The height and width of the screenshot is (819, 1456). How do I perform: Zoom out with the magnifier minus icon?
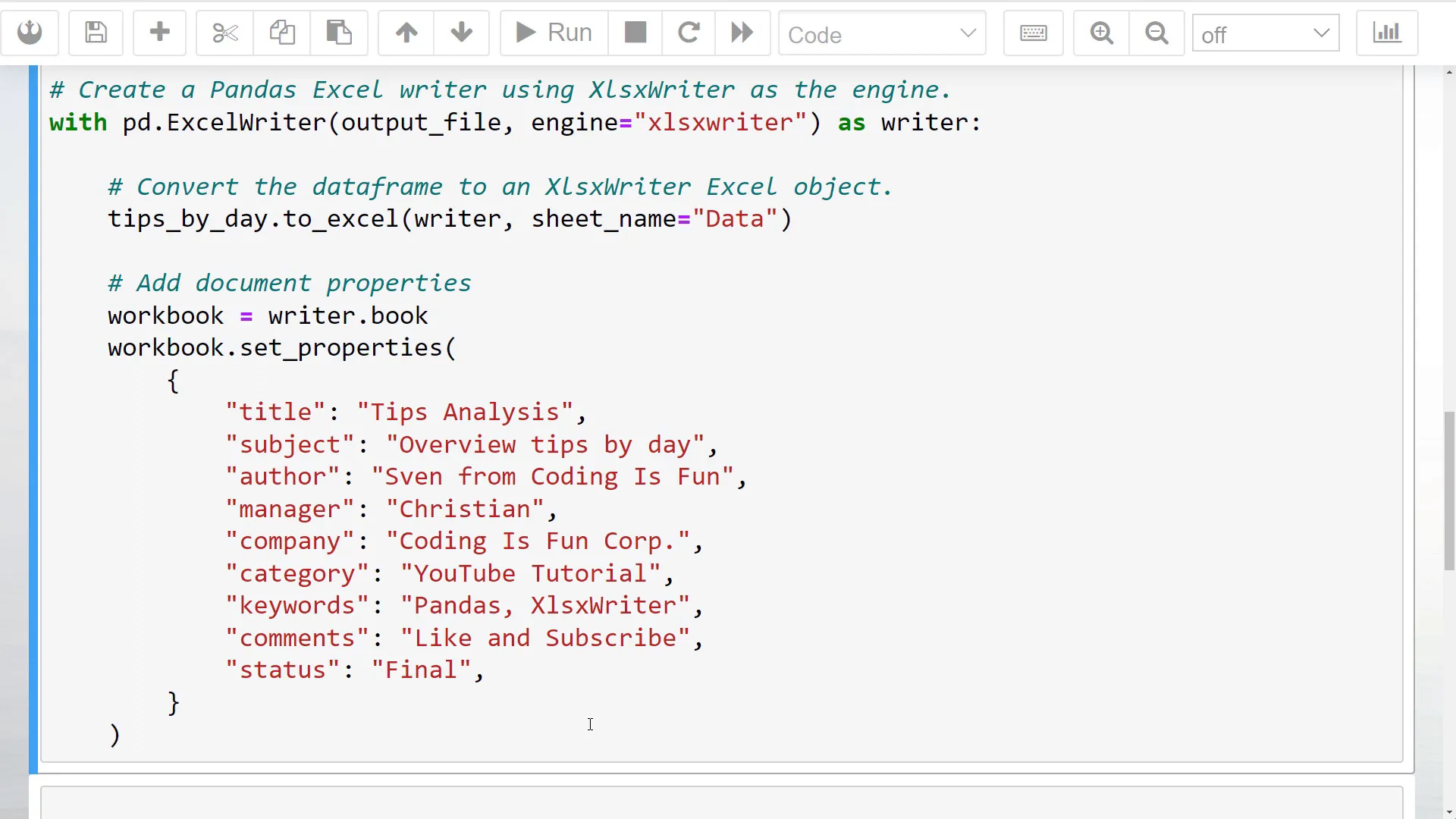tap(1156, 33)
